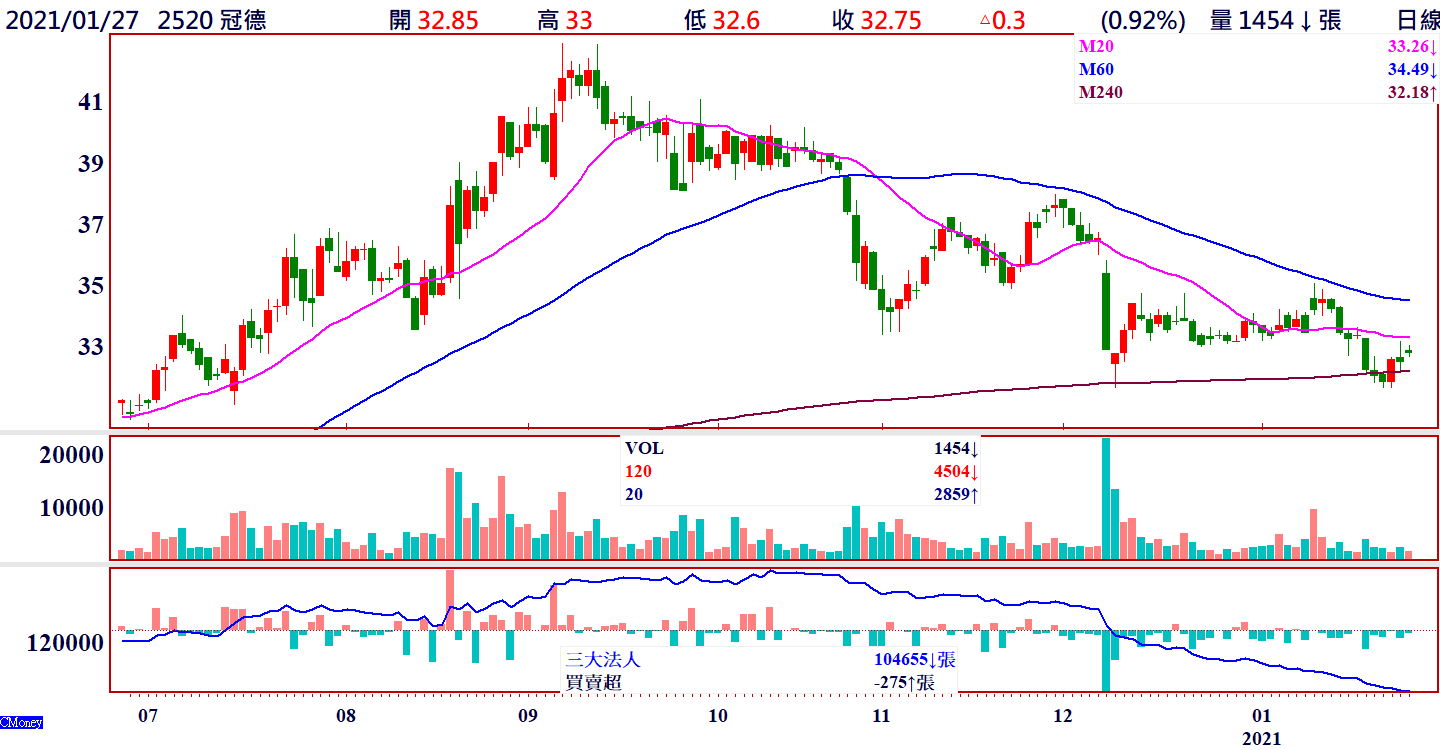This screenshot has height=750, width=1440.
Task: Click the price change triangle indicator
Action: pyautogui.click(x=985, y=21)
